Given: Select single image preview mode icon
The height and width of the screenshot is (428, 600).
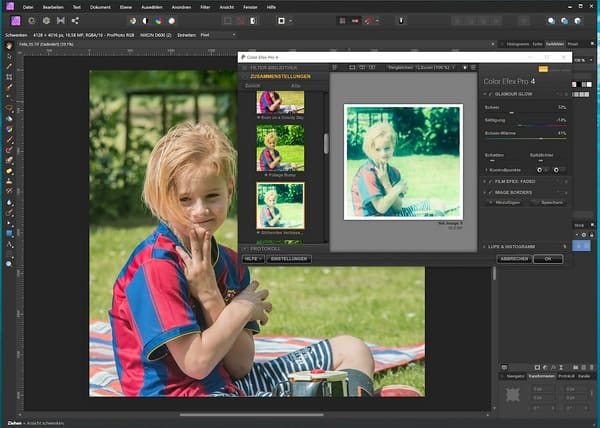Looking at the screenshot, I should 352,68.
